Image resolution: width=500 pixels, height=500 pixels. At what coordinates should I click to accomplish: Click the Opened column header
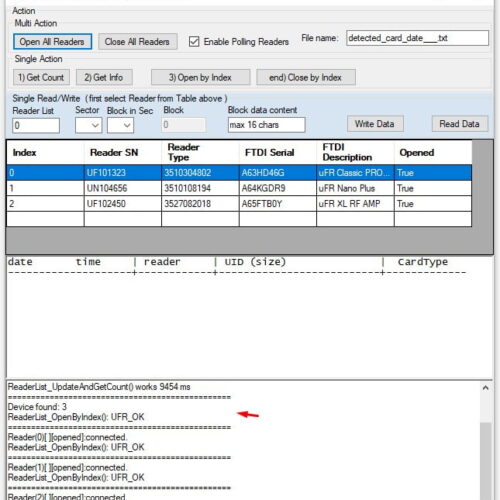[433, 153]
